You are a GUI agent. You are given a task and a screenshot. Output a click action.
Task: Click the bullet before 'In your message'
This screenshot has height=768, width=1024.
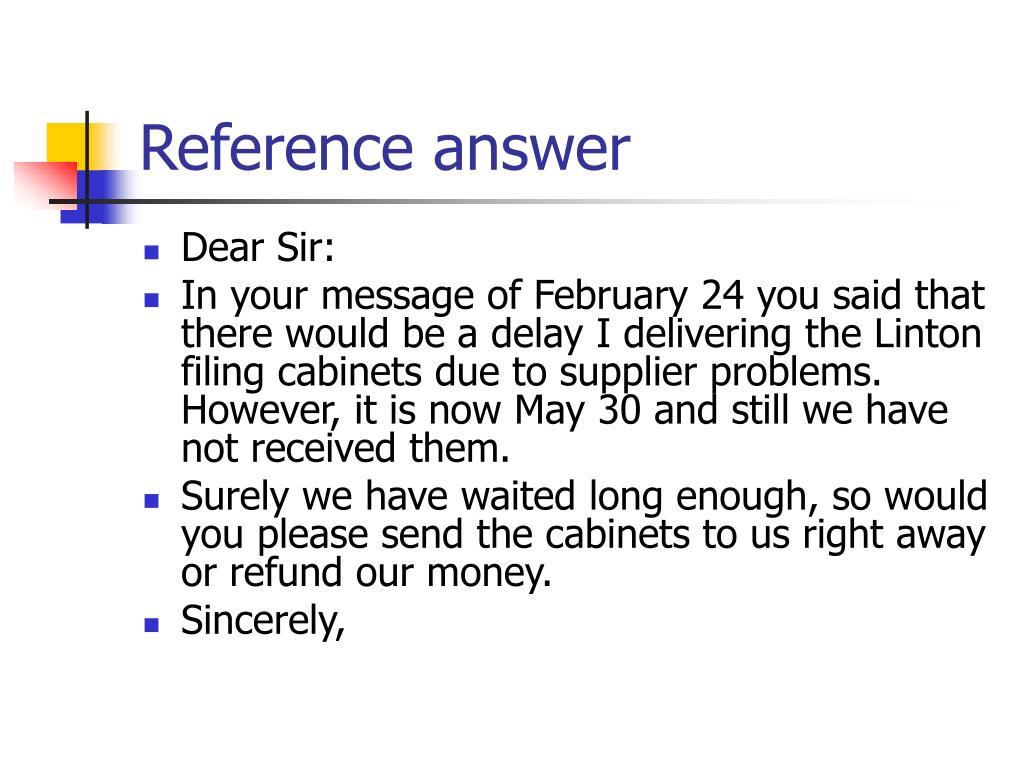pyautogui.click(x=152, y=300)
